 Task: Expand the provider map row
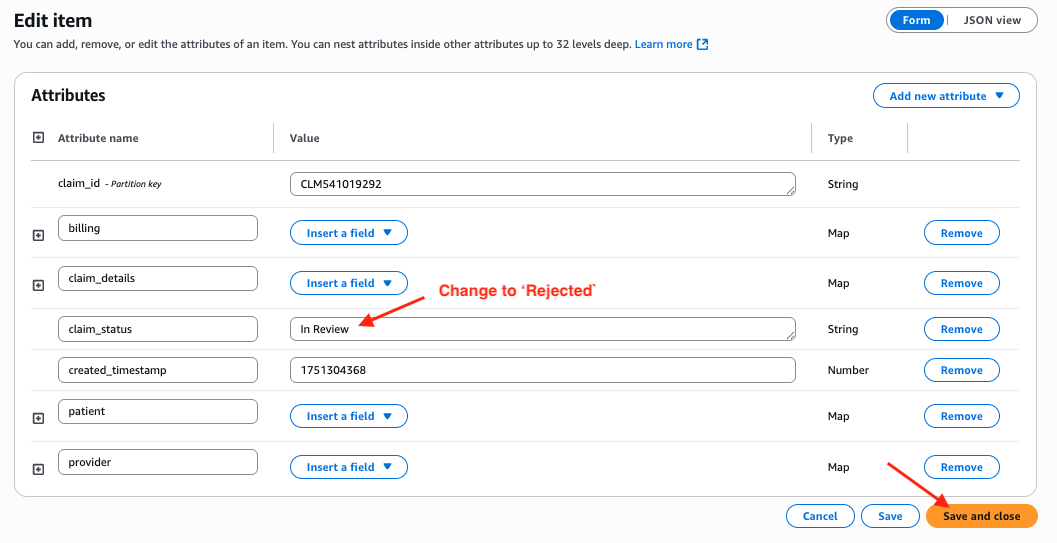[39, 469]
